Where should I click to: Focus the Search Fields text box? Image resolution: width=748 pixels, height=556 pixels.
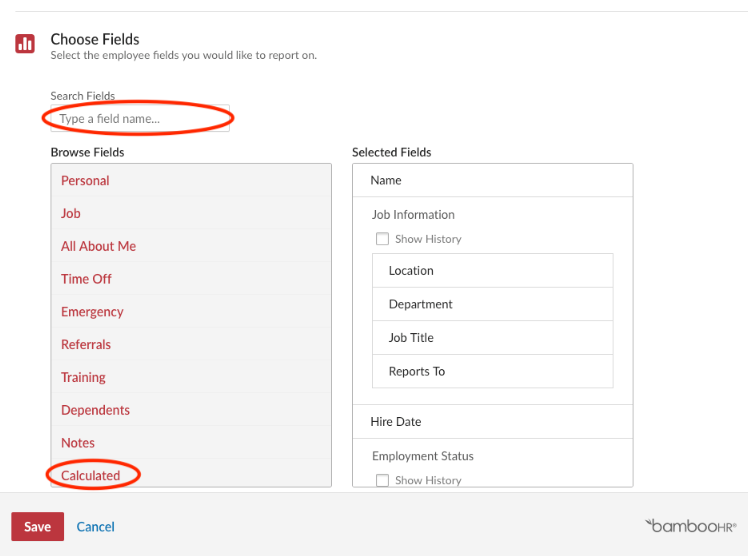point(140,118)
